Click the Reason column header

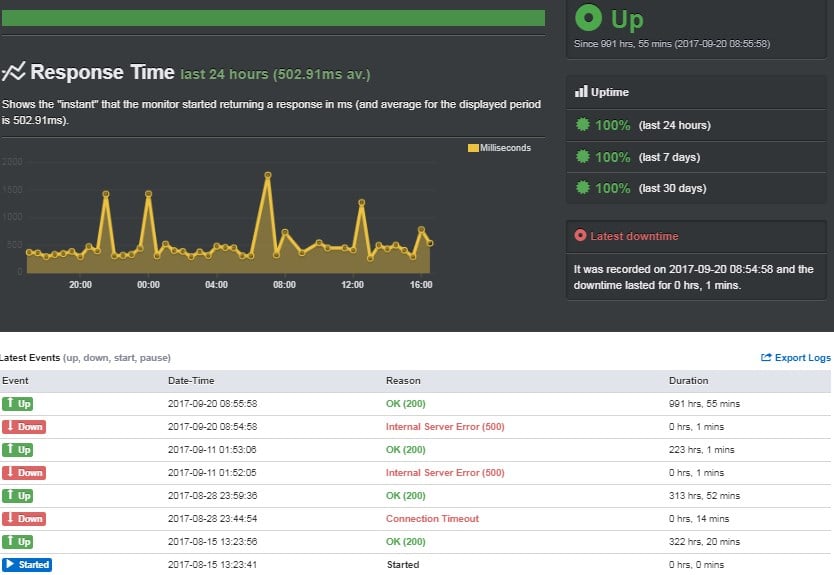(x=403, y=380)
